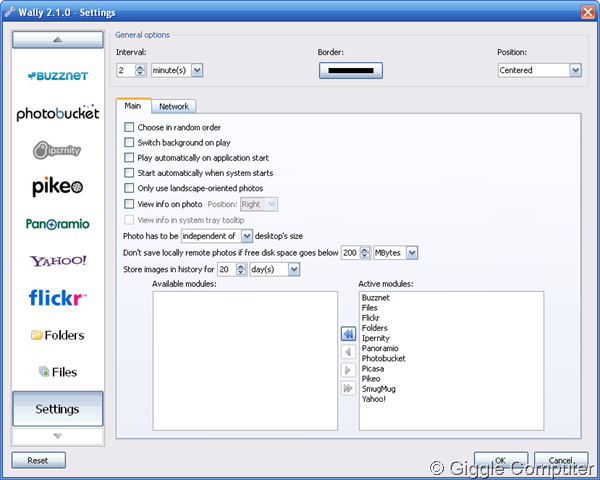Click the Interval value input field
The image size is (600, 480).
click(126, 70)
